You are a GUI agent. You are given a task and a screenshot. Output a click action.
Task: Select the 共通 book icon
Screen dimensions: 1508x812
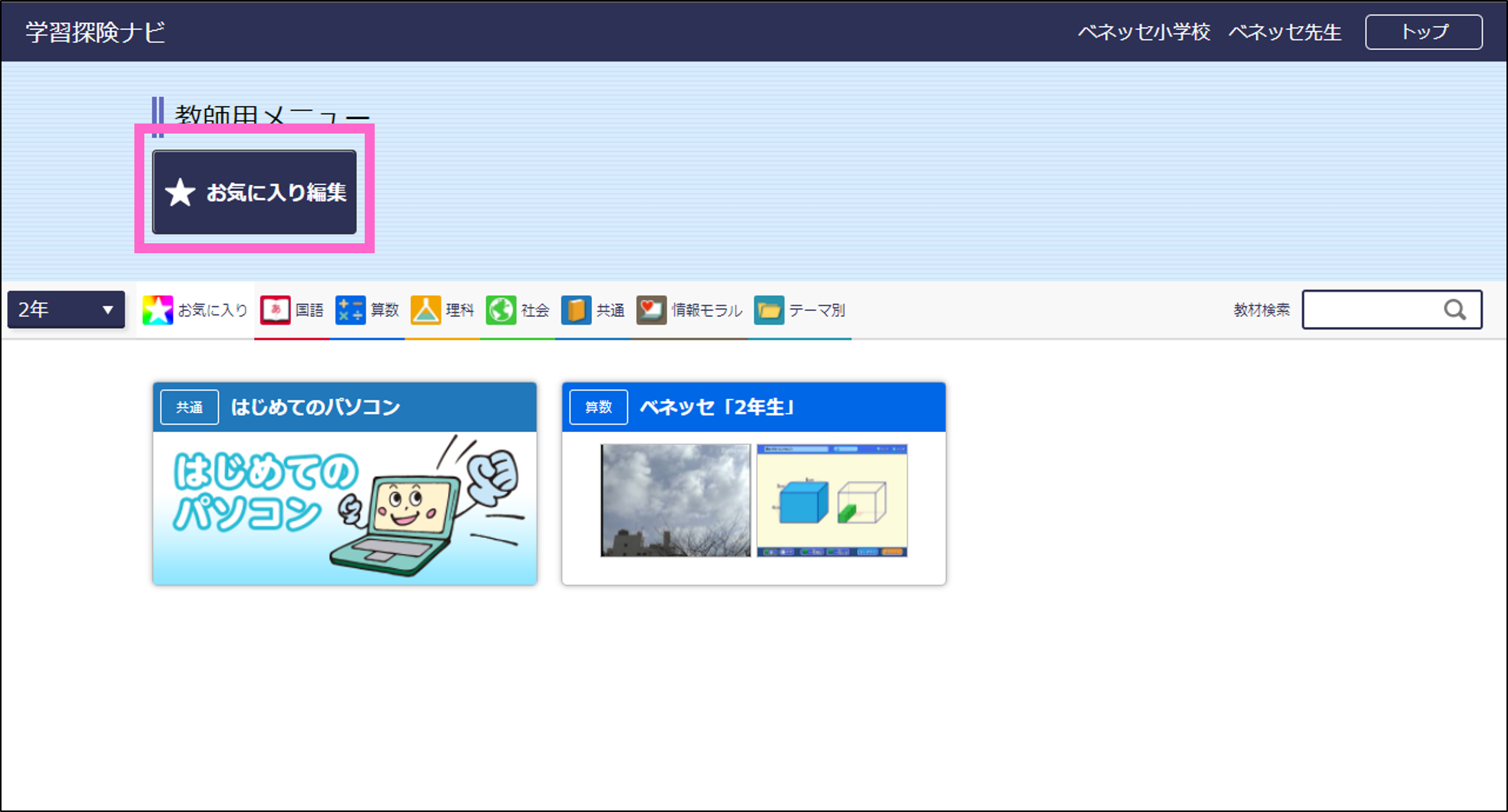point(576,309)
